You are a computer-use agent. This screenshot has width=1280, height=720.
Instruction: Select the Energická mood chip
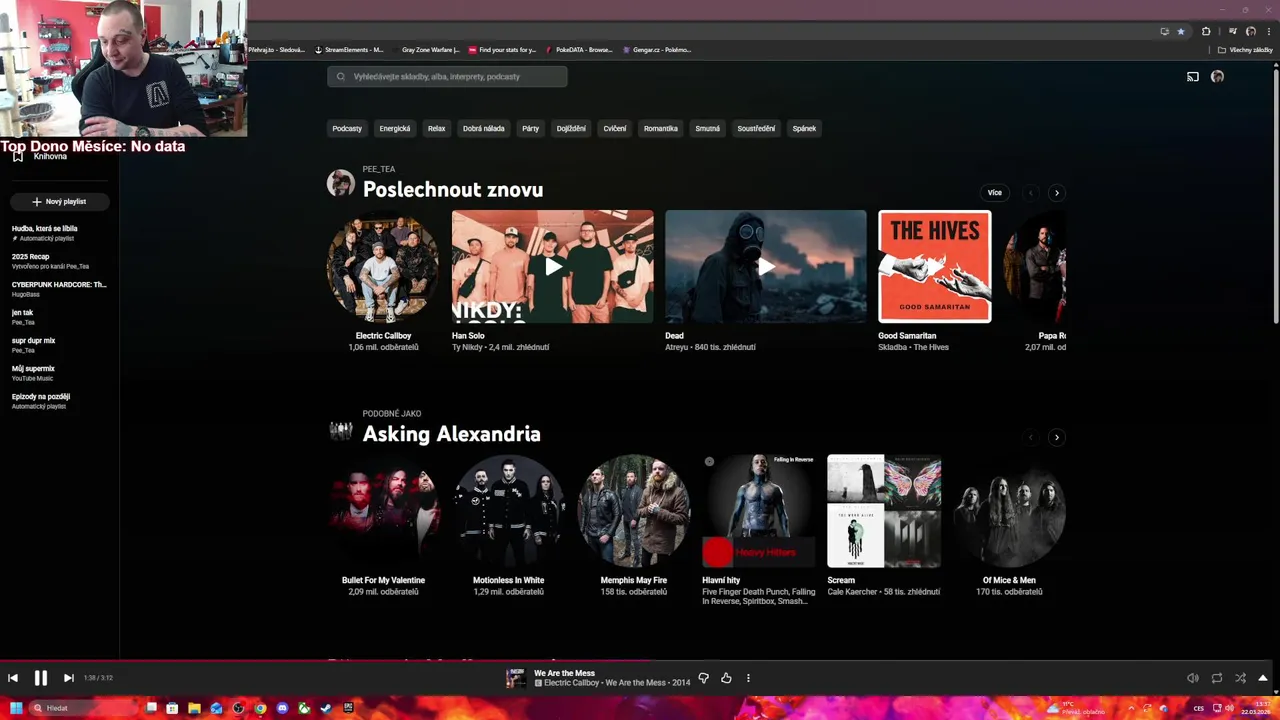[x=395, y=128]
